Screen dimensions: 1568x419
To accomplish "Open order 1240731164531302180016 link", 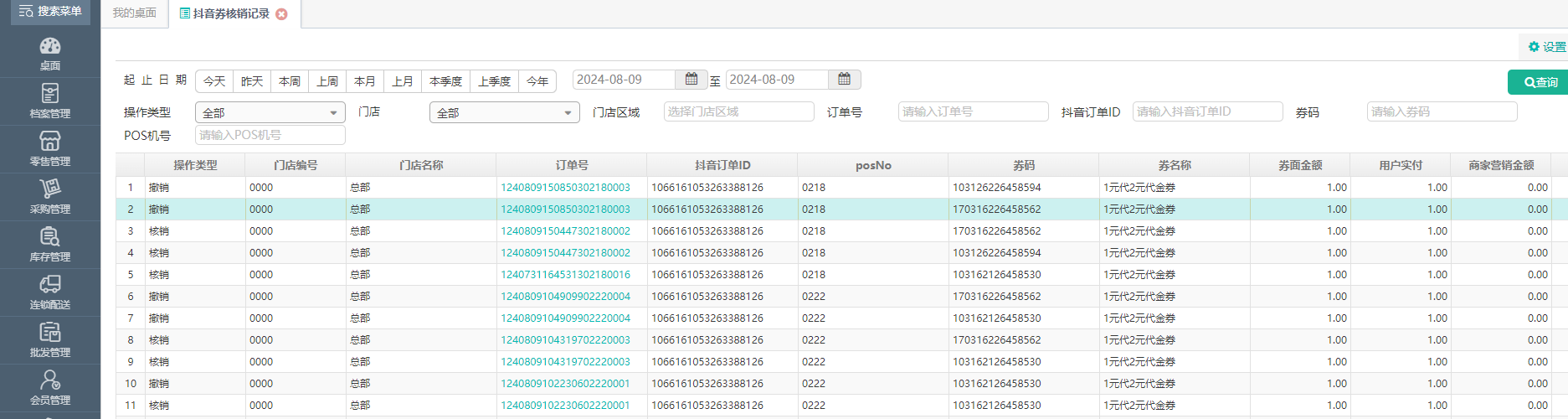I will (x=565, y=275).
